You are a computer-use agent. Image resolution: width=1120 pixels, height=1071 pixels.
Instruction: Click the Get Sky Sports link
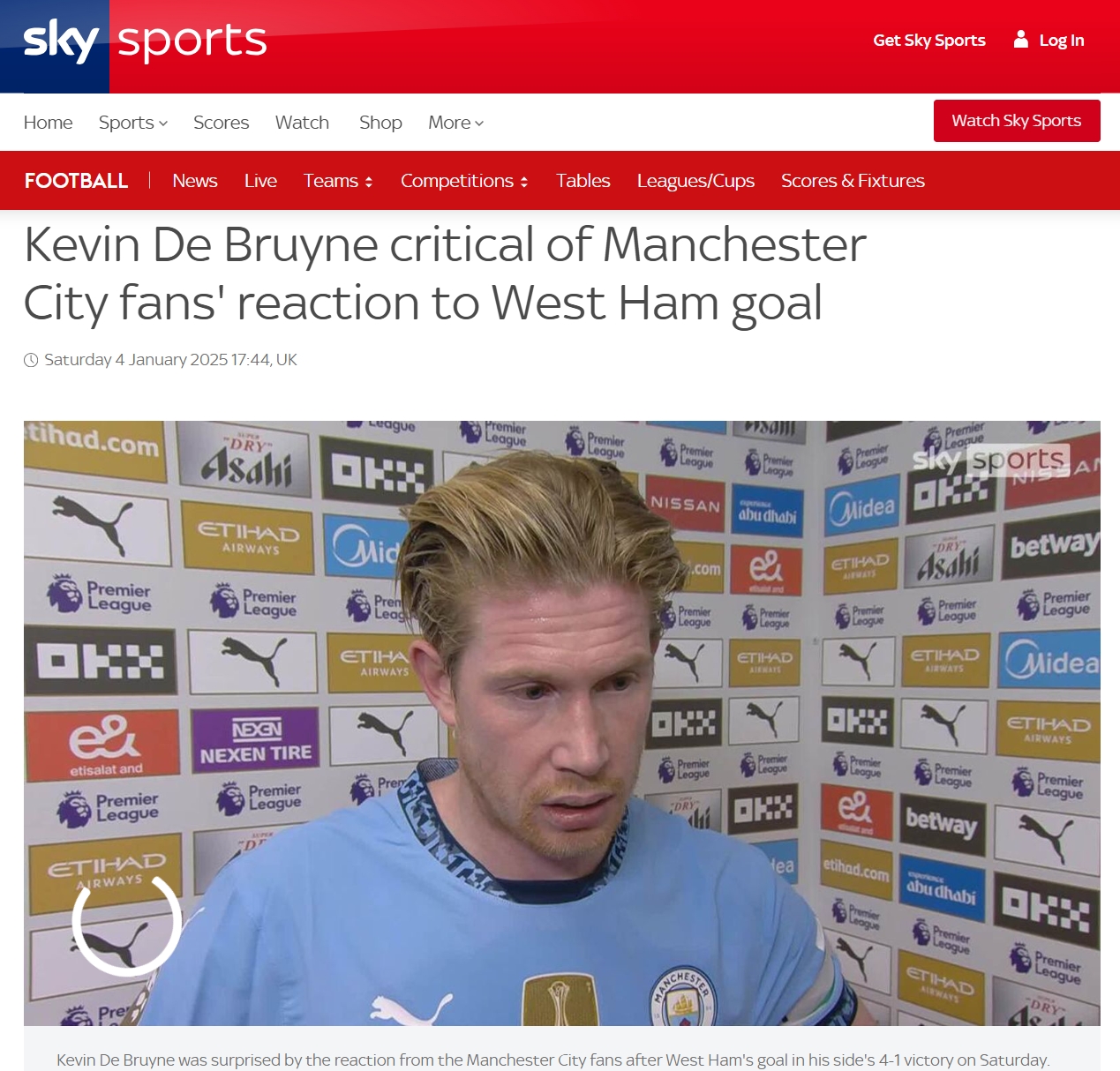point(929,41)
